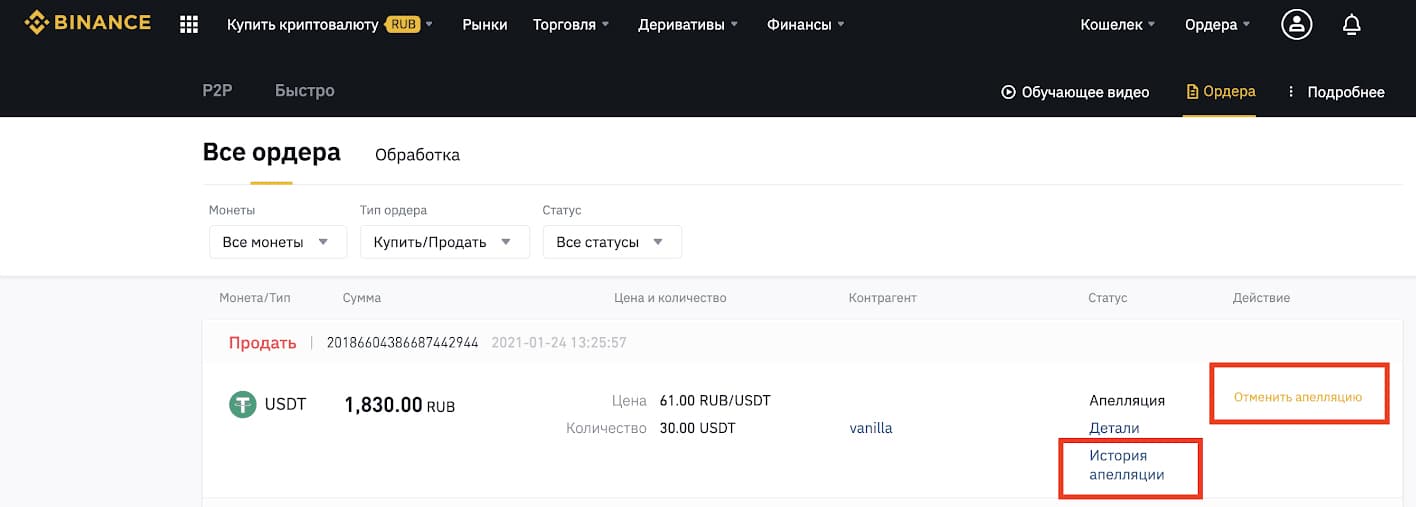The image size is (1416, 507).
Task: Open the Все статусы status filter
Action: pos(612,242)
